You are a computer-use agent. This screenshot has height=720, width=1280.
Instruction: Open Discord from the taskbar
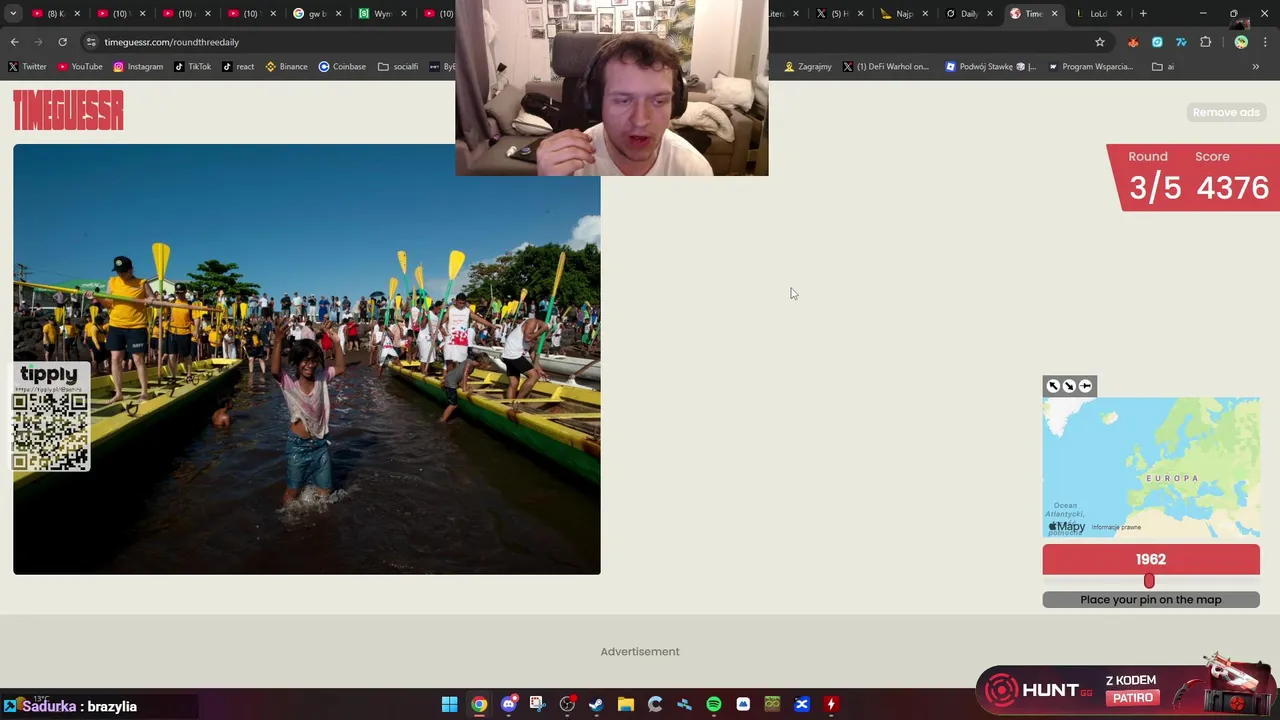tap(509, 704)
